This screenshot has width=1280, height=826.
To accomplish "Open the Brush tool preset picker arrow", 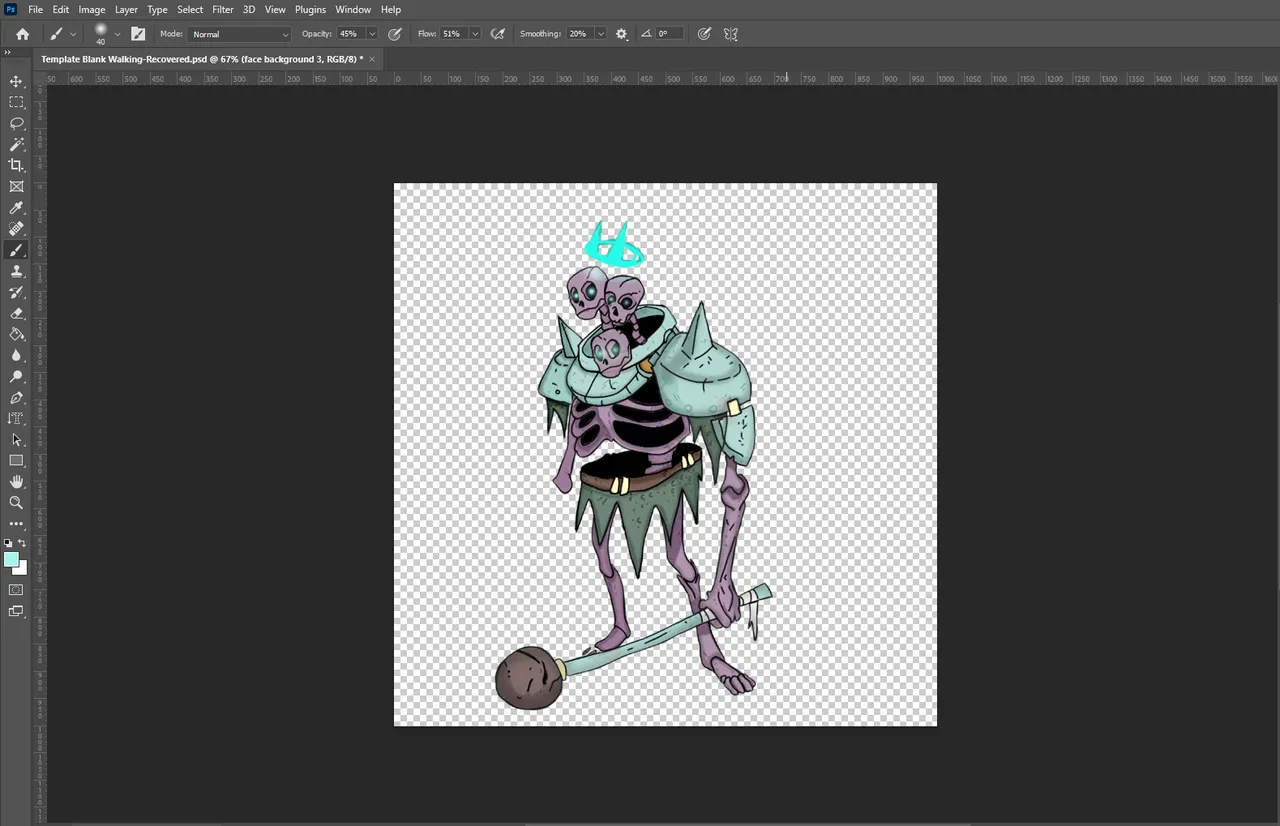I will (x=73, y=34).
